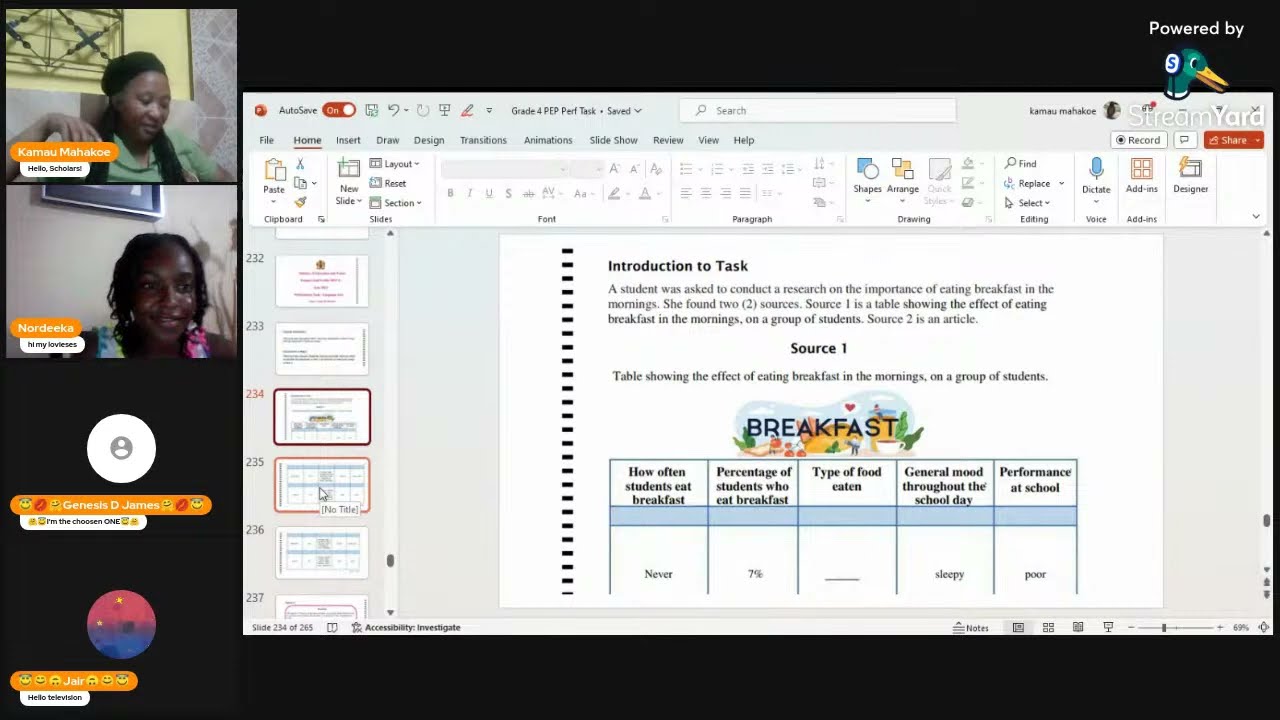The height and width of the screenshot is (720, 1280).
Task: Collapse the ribbon chevron
Action: click(1256, 217)
